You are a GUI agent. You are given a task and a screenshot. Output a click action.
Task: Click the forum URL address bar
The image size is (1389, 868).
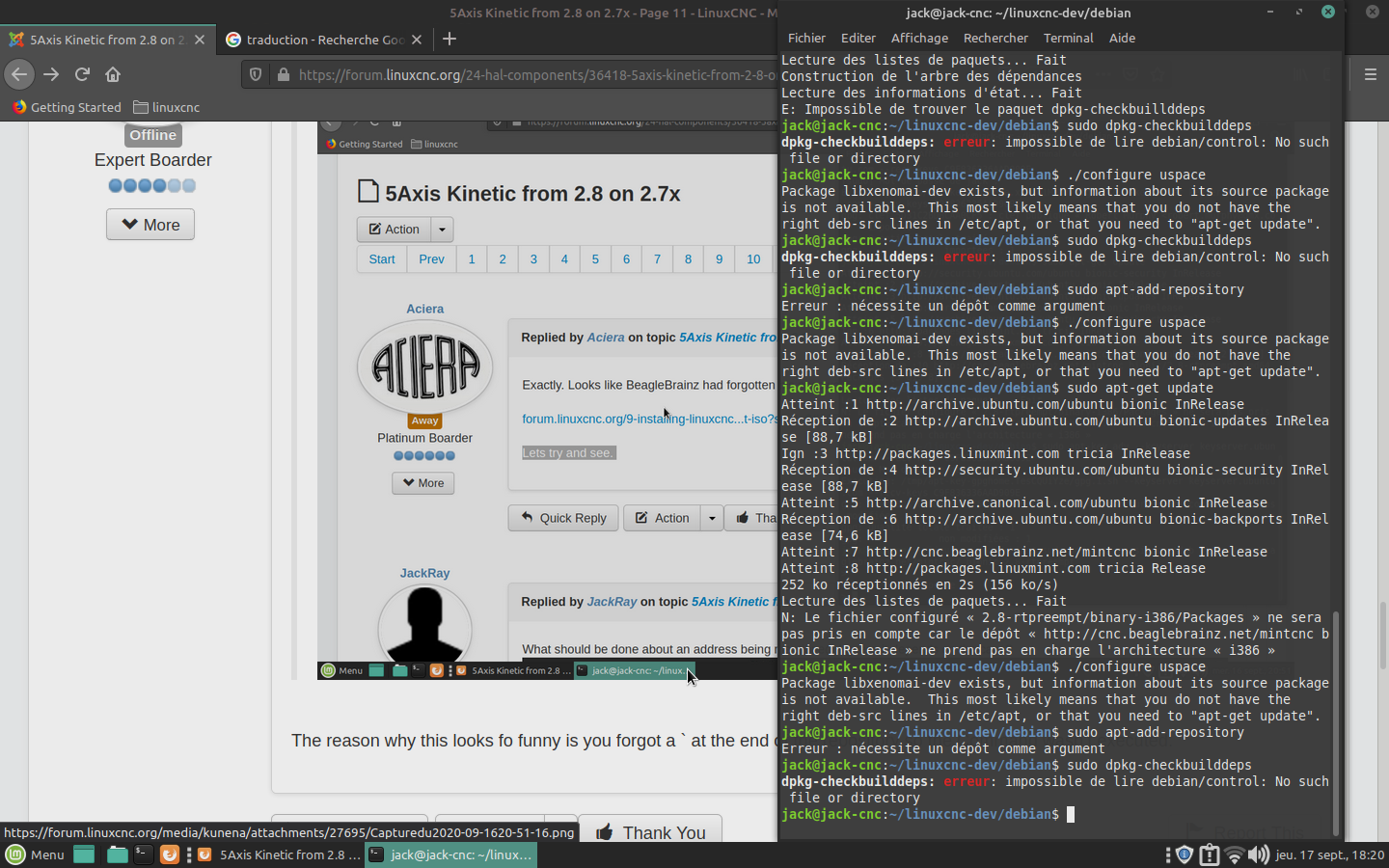[535, 74]
